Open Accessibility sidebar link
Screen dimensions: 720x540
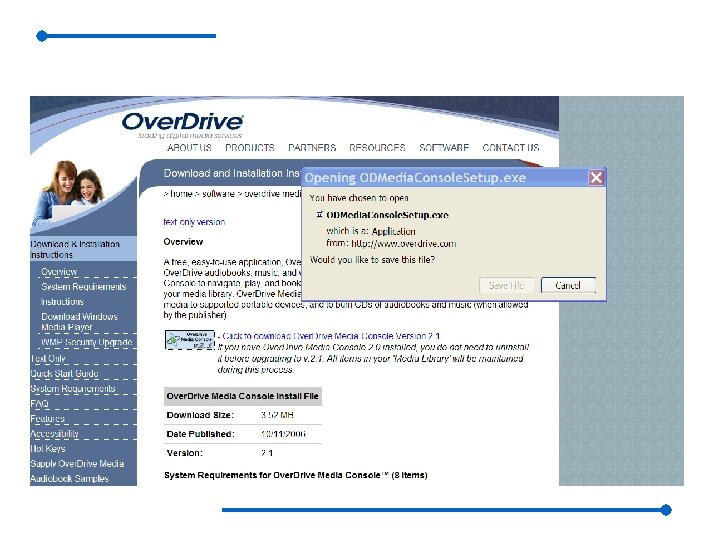pyautogui.click(x=54, y=433)
